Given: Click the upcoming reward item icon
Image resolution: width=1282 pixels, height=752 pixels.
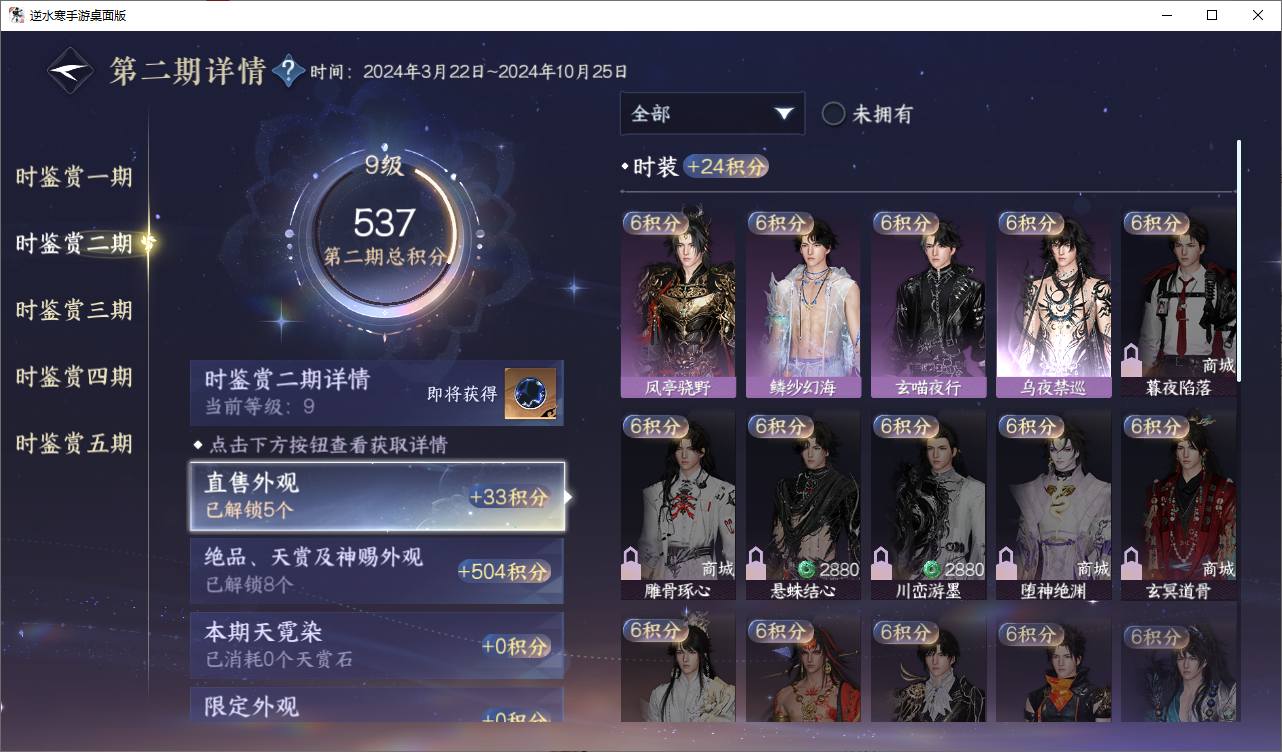Looking at the screenshot, I should pos(530,394).
